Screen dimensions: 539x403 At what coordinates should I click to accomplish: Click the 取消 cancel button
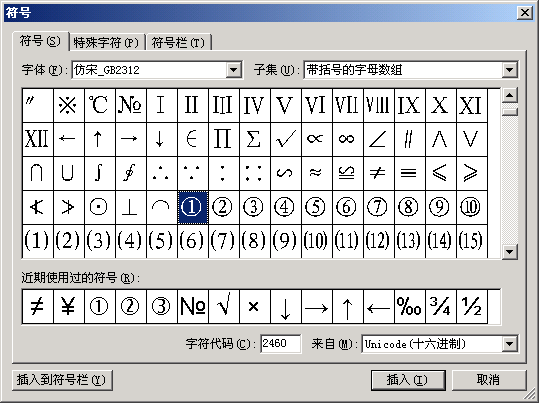tap(488, 380)
